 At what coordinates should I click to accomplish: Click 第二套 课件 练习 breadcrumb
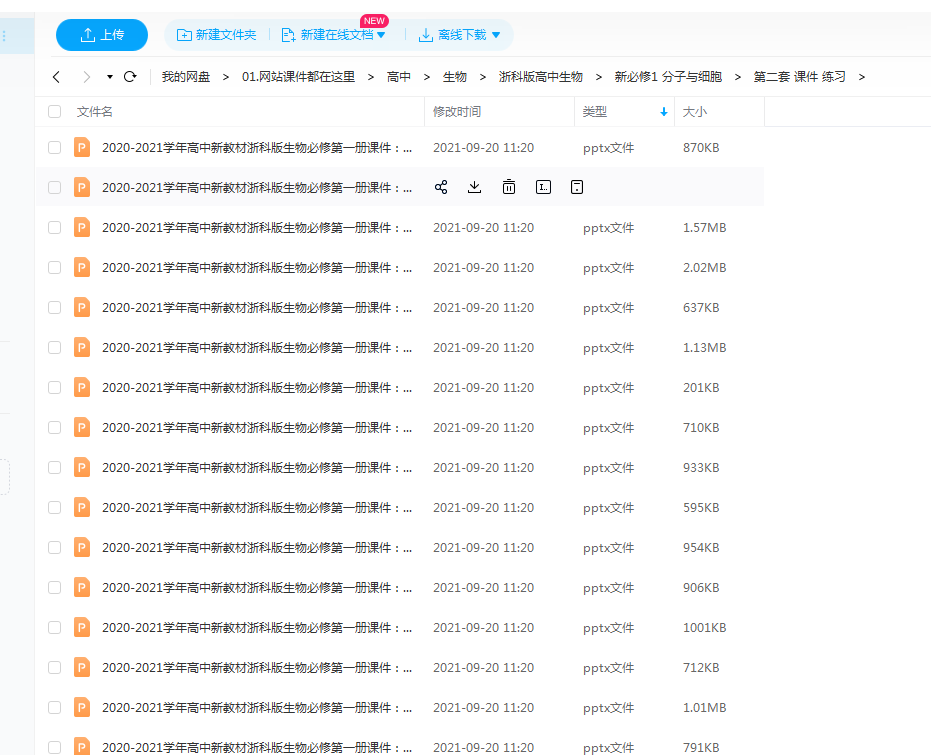coord(799,77)
